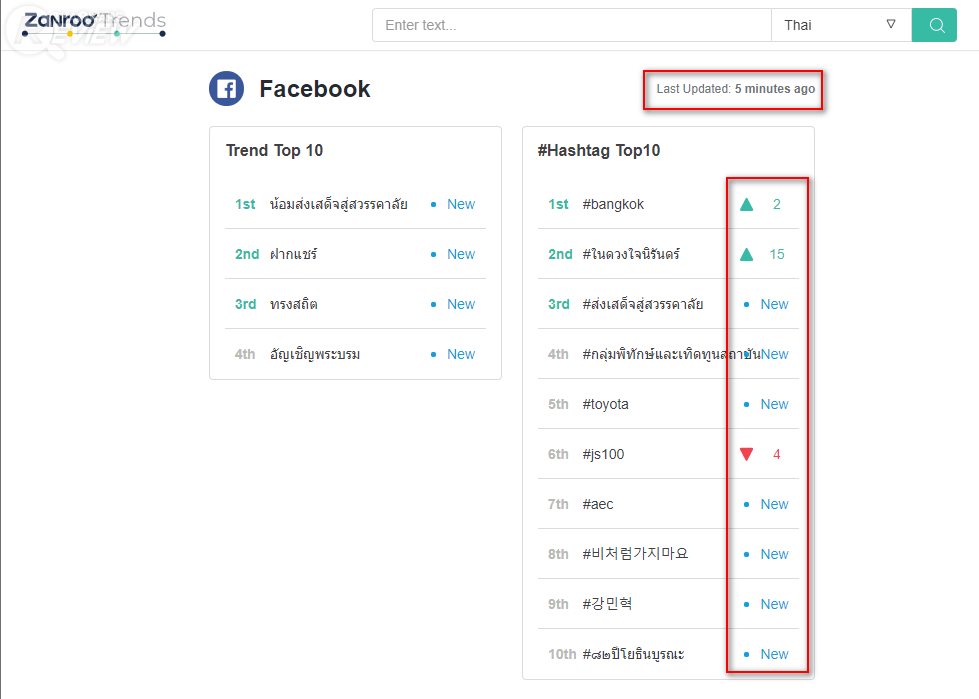Click New label beside 1st trend
The width and height of the screenshot is (979, 699).
click(x=461, y=205)
